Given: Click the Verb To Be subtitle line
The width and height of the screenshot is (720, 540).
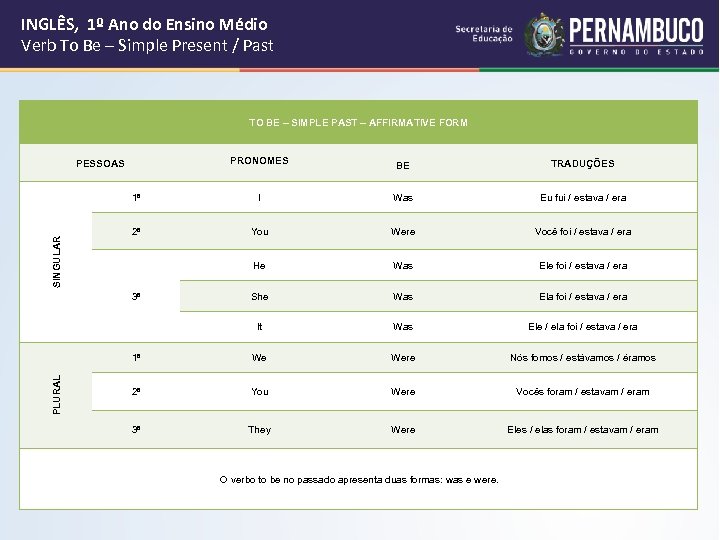Looking at the screenshot, I should coord(147,45).
